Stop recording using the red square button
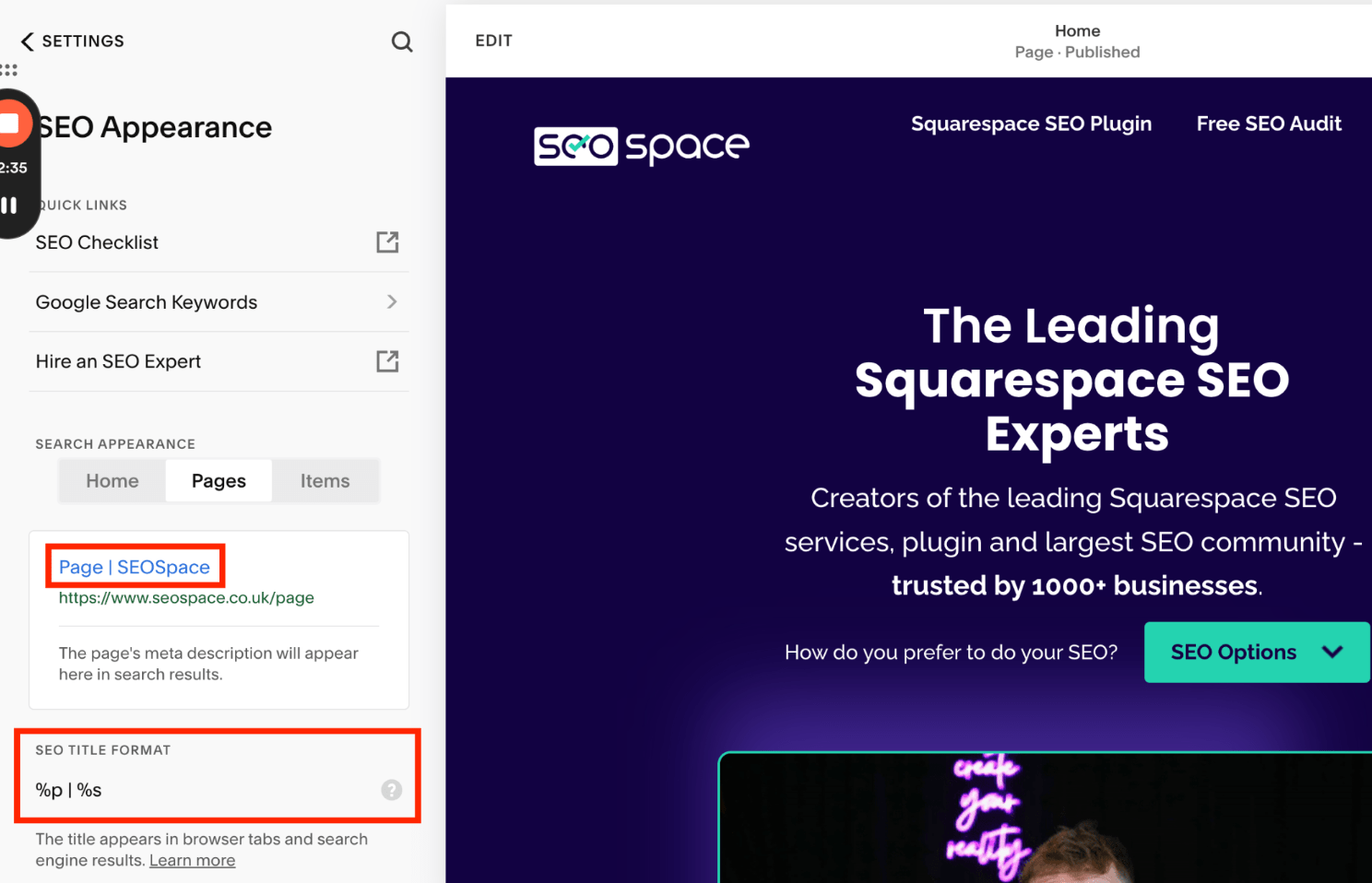The image size is (1372, 883). pos(11,123)
